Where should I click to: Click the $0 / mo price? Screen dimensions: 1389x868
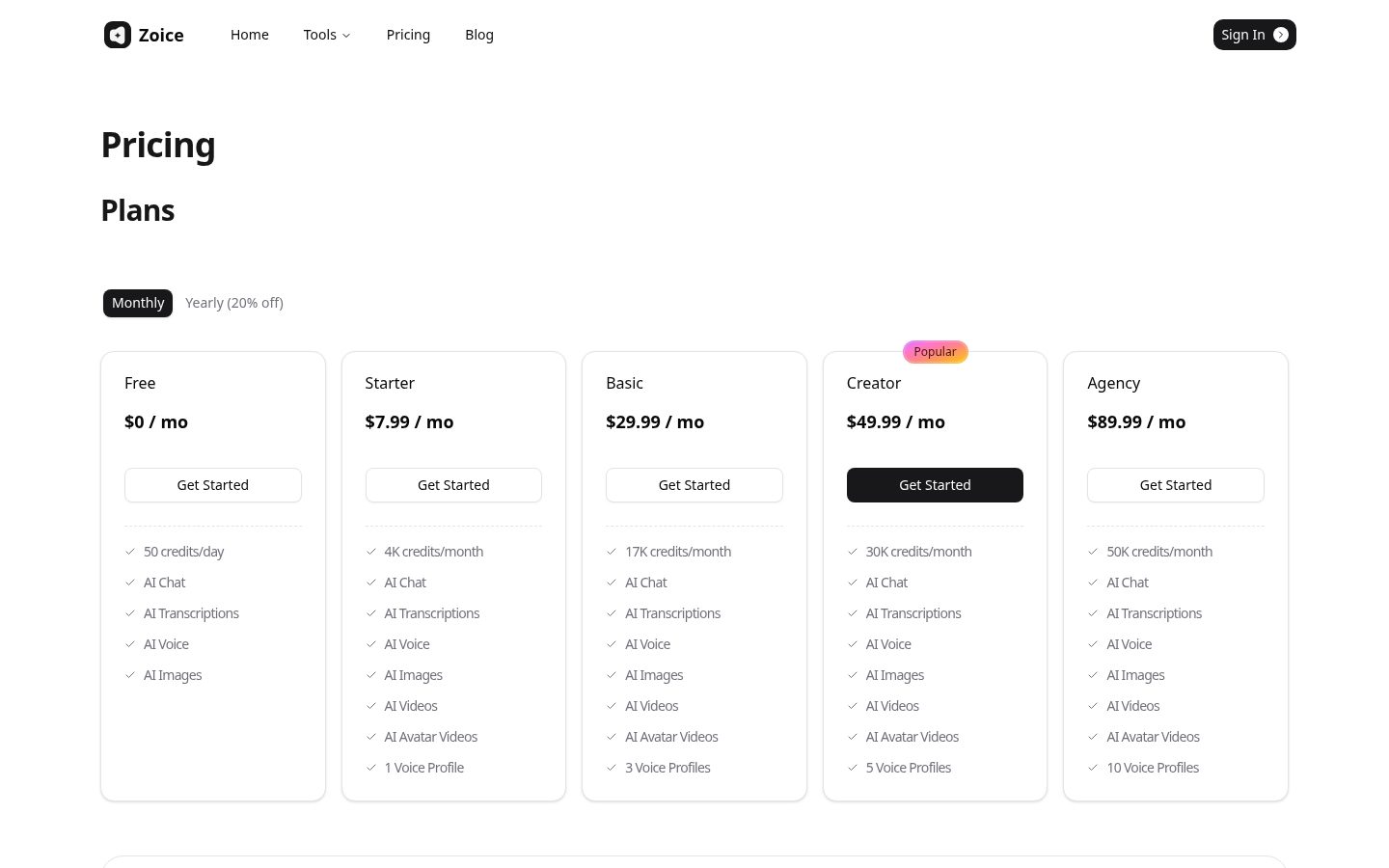coord(156,422)
